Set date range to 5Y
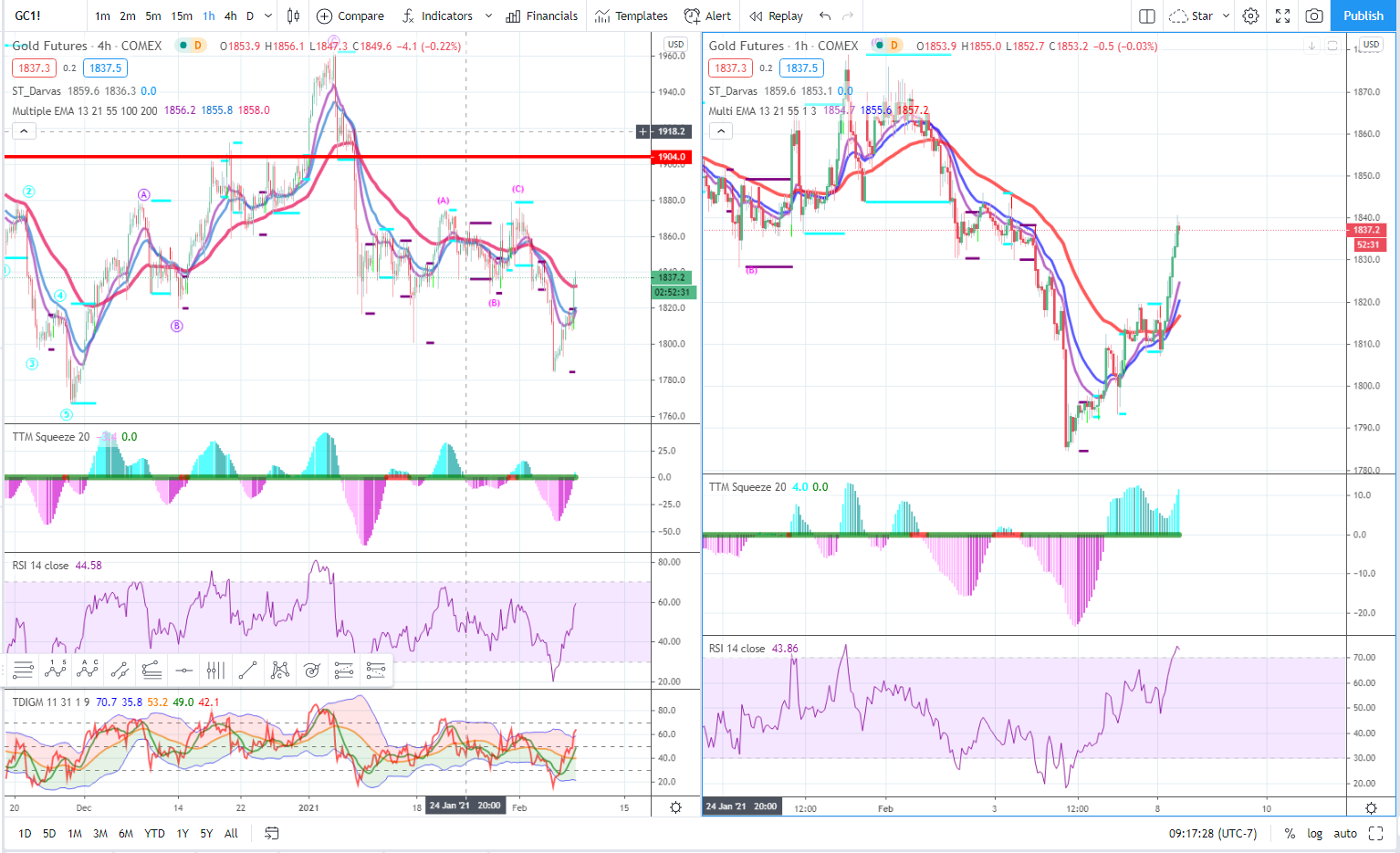Screen dimensions: 1400x853 206,833
